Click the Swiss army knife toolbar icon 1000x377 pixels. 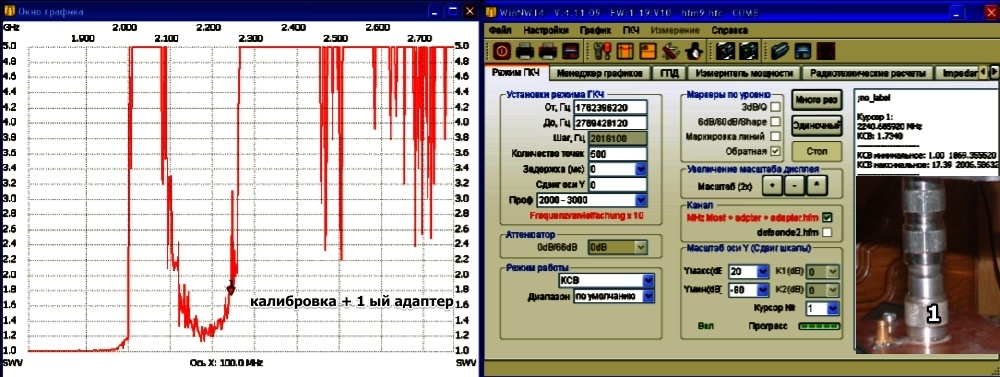point(670,51)
